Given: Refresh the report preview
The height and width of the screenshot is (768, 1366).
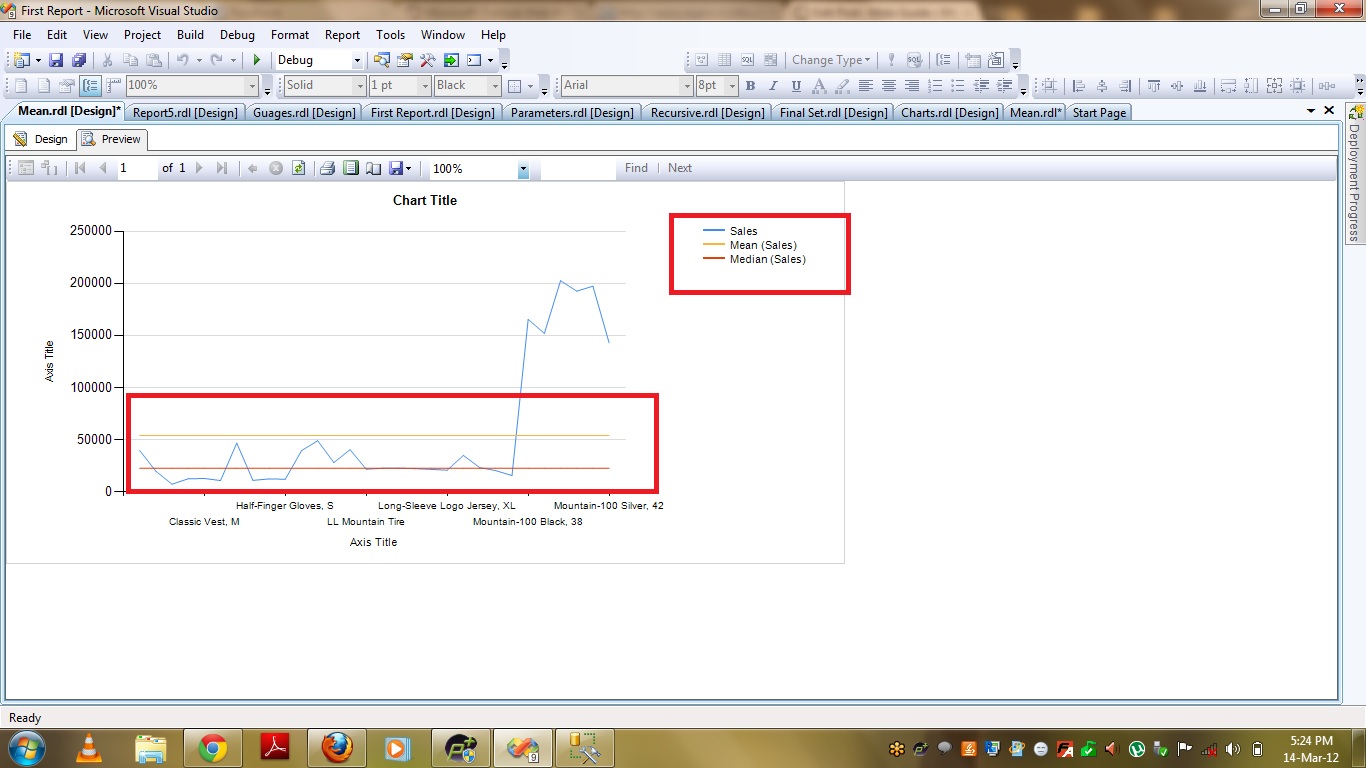Looking at the screenshot, I should (x=298, y=168).
